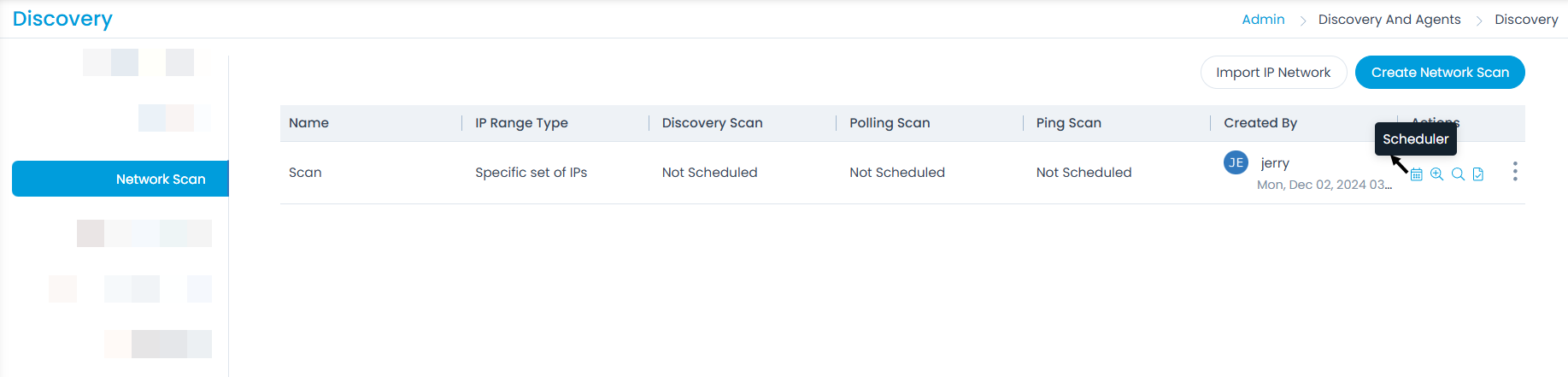1568x377 pixels.
Task: Click the JE user avatar
Action: pyautogui.click(x=1236, y=162)
